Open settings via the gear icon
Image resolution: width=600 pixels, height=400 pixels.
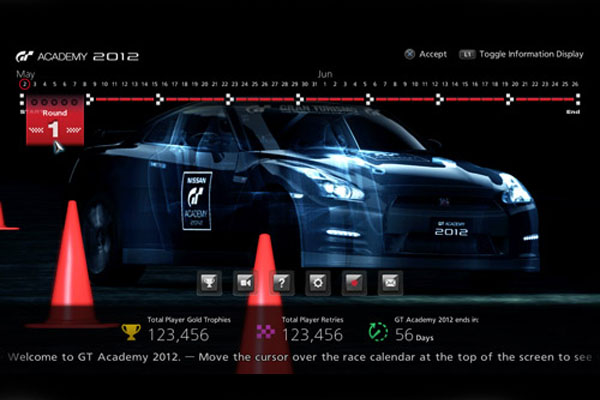[318, 282]
